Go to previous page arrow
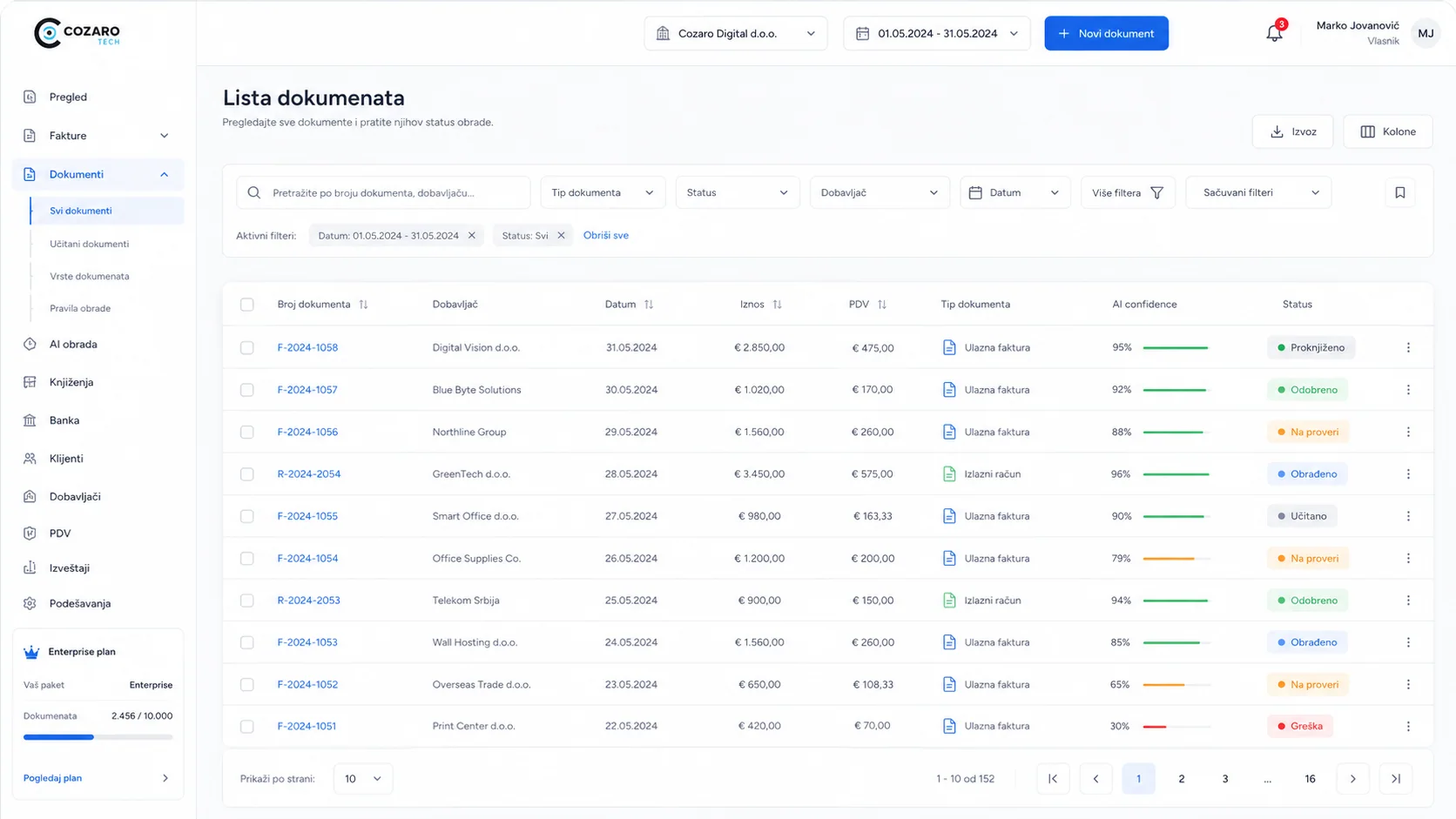Viewport: 1456px width, 819px height. (x=1095, y=779)
